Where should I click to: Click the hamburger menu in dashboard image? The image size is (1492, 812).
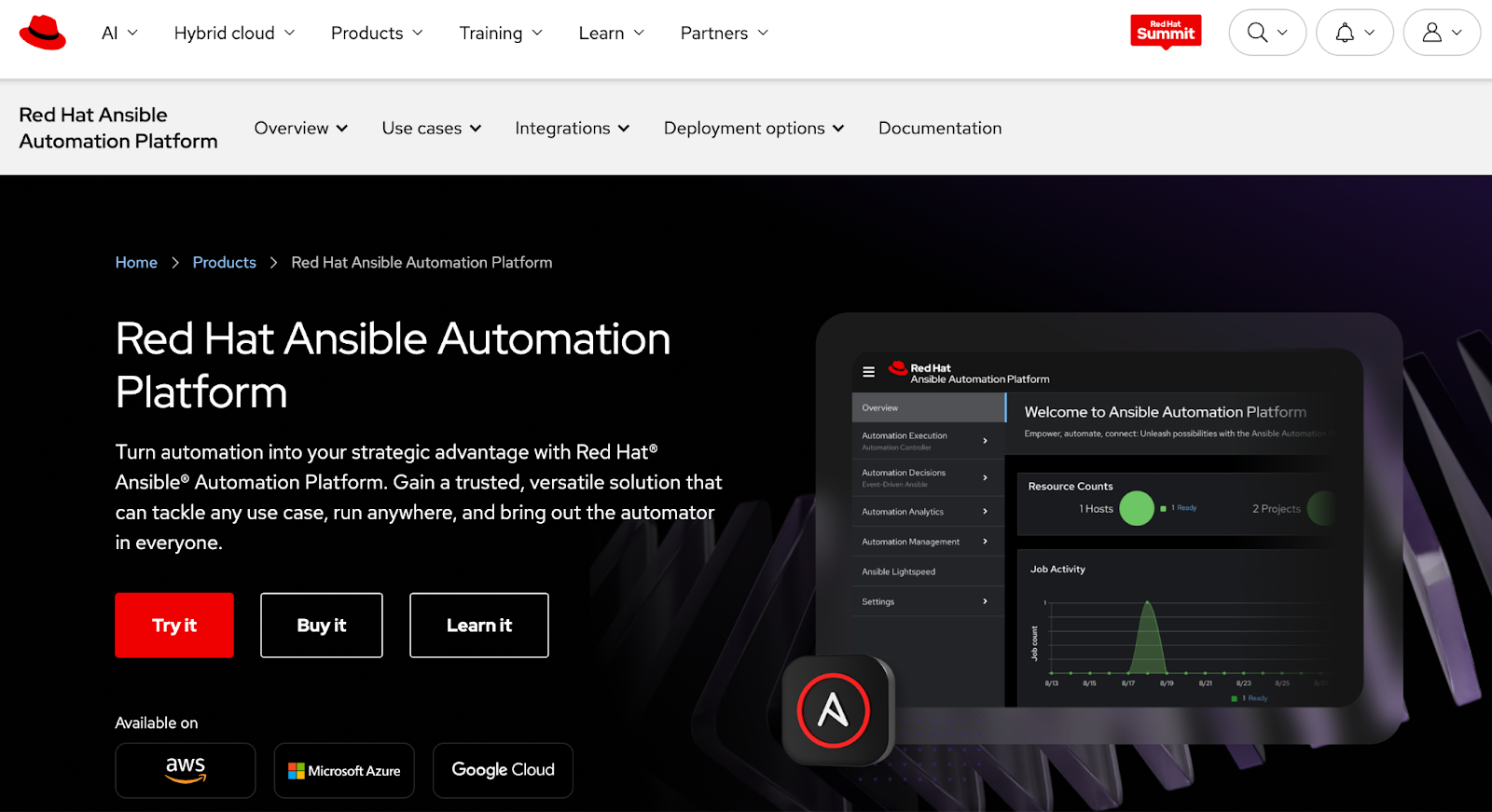pos(868,372)
